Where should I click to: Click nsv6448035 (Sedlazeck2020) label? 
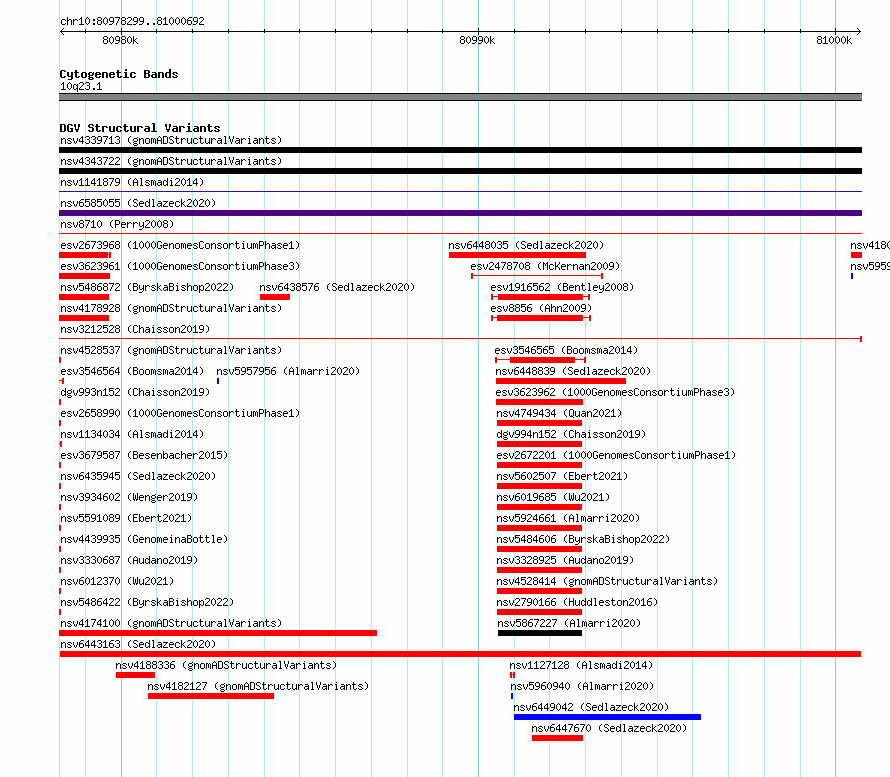(526, 245)
